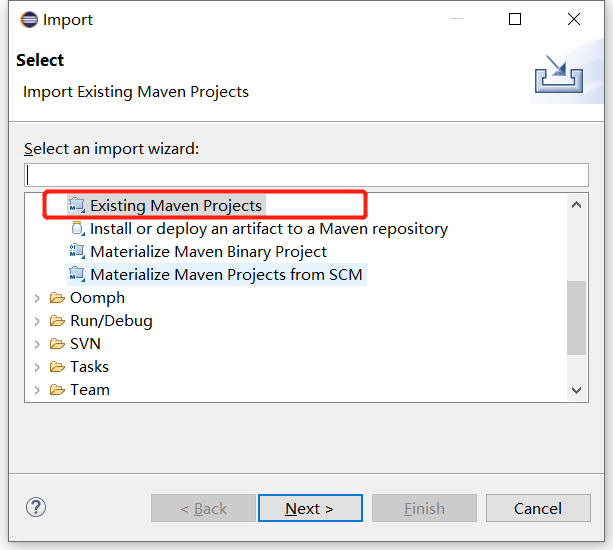Select the Tasks tree label
This screenshot has height=550, width=613.
(89, 367)
